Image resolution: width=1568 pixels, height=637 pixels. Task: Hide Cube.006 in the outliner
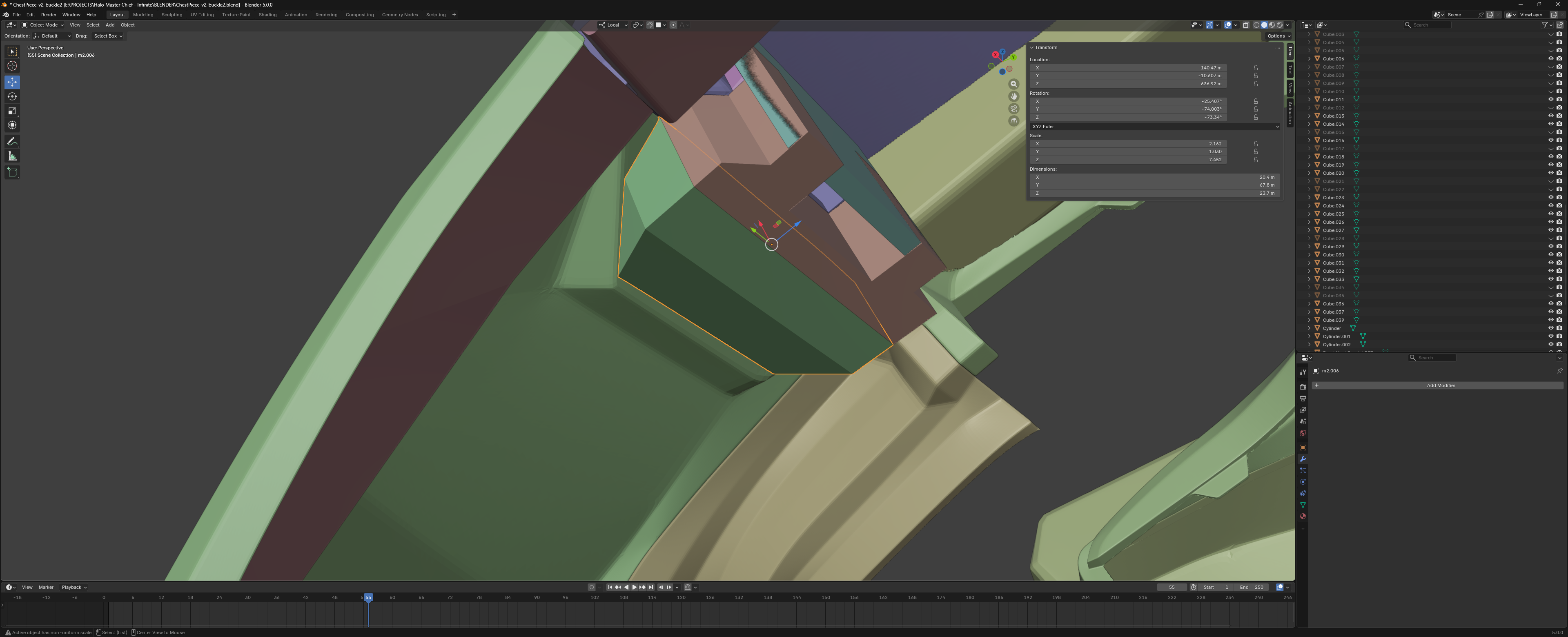[x=1550, y=58]
